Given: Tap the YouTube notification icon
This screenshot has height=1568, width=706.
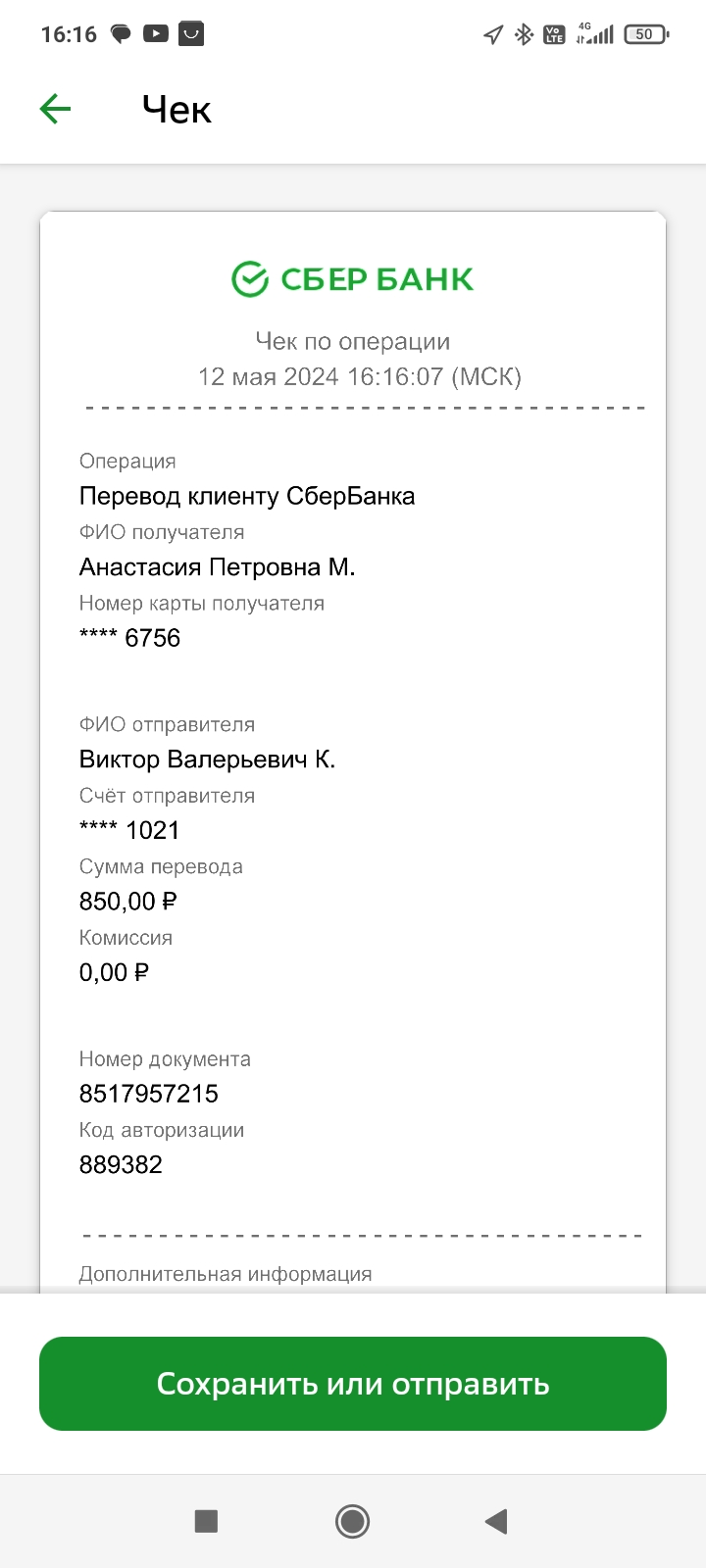Looking at the screenshot, I should [155, 34].
